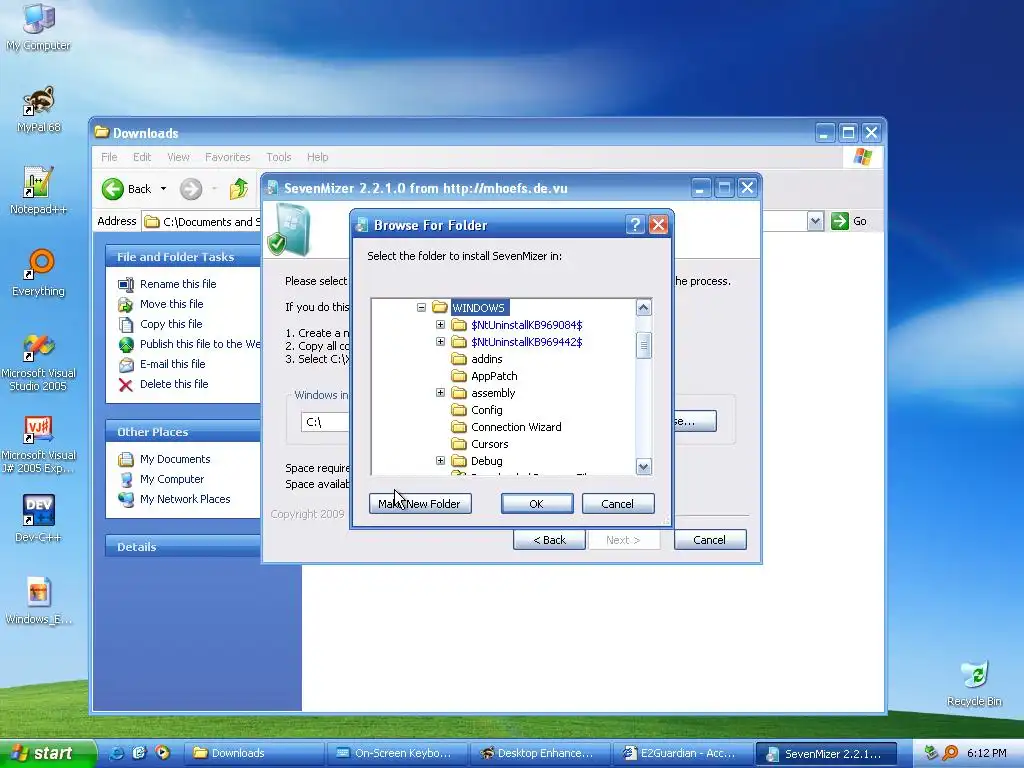Open the Tools menu in Downloads

tap(279, 157)
